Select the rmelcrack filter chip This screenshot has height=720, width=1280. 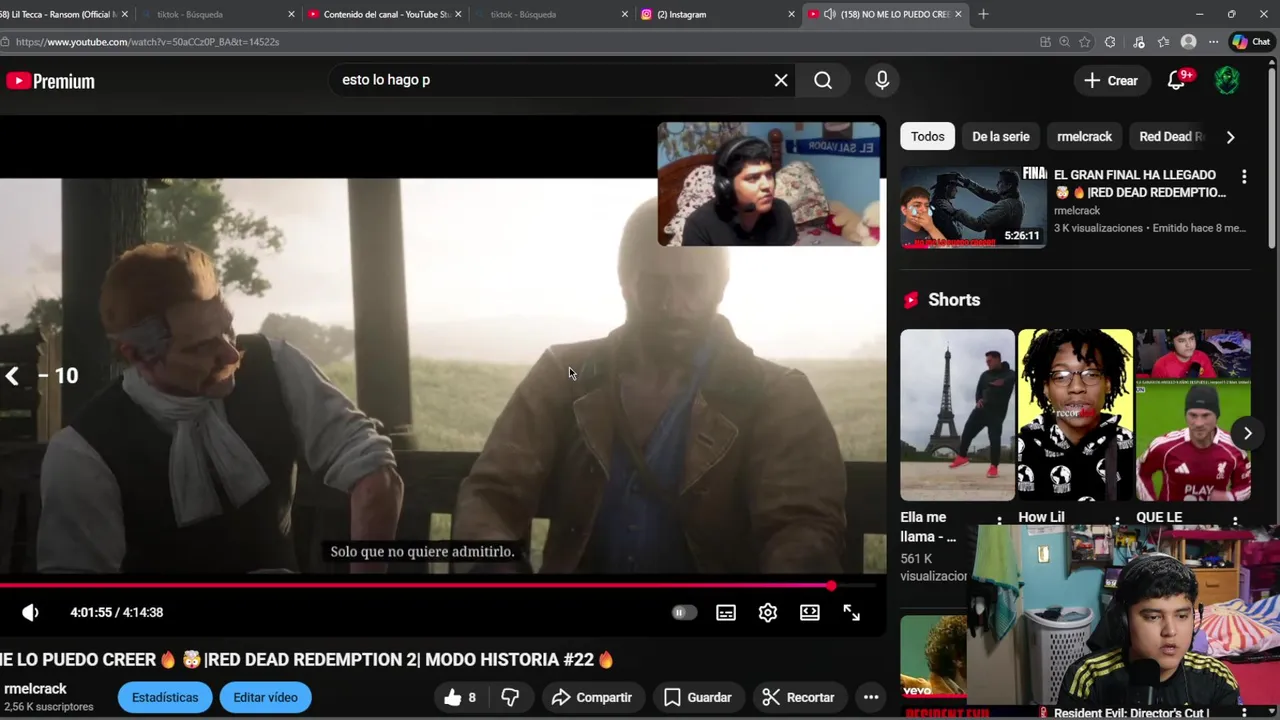pos(1084,137)
